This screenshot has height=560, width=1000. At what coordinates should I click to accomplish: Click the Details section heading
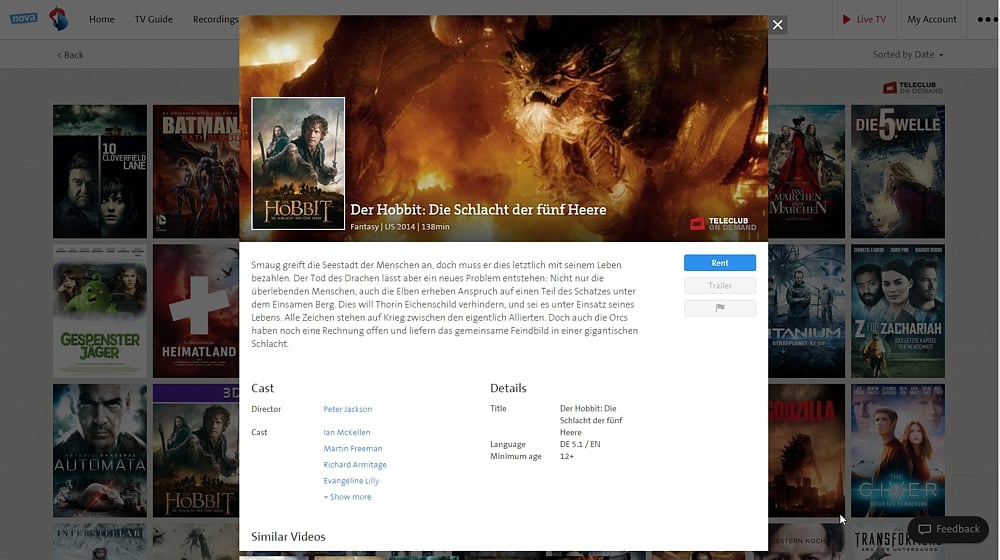(x=508, y=388)
